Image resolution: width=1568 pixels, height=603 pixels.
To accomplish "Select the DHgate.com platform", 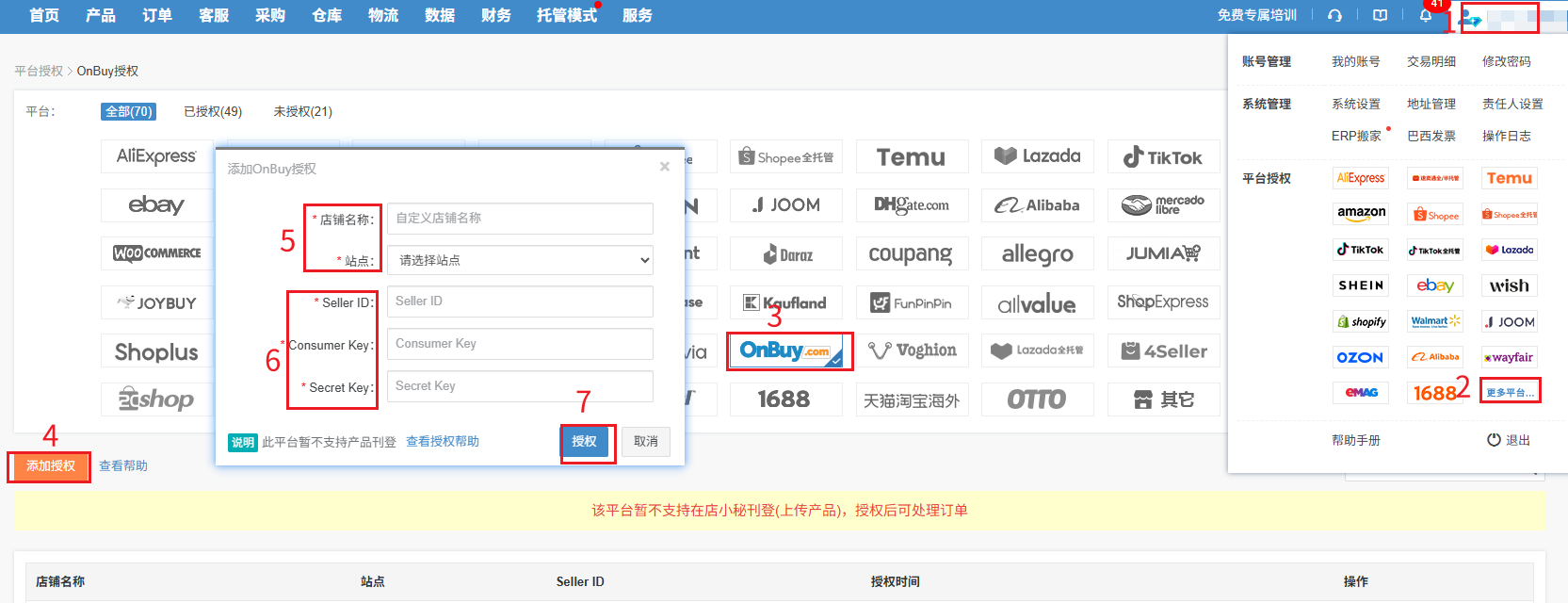I will click(912, 205).
